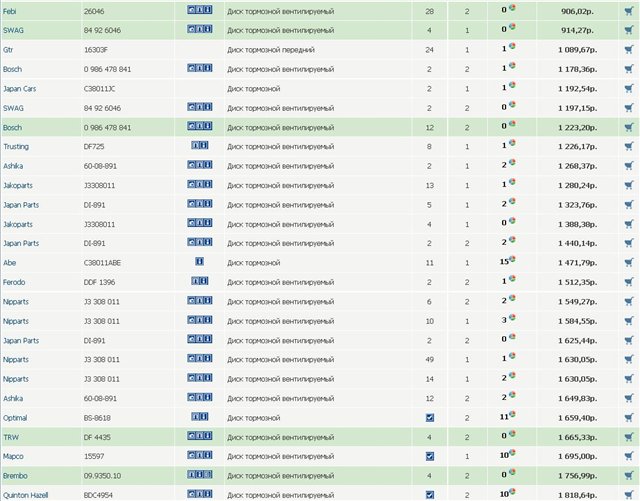Image resolution: width=640 pixels, height=501 pixels.
Task: Click 'Диск тормозной передний' description
Action: 271,50
